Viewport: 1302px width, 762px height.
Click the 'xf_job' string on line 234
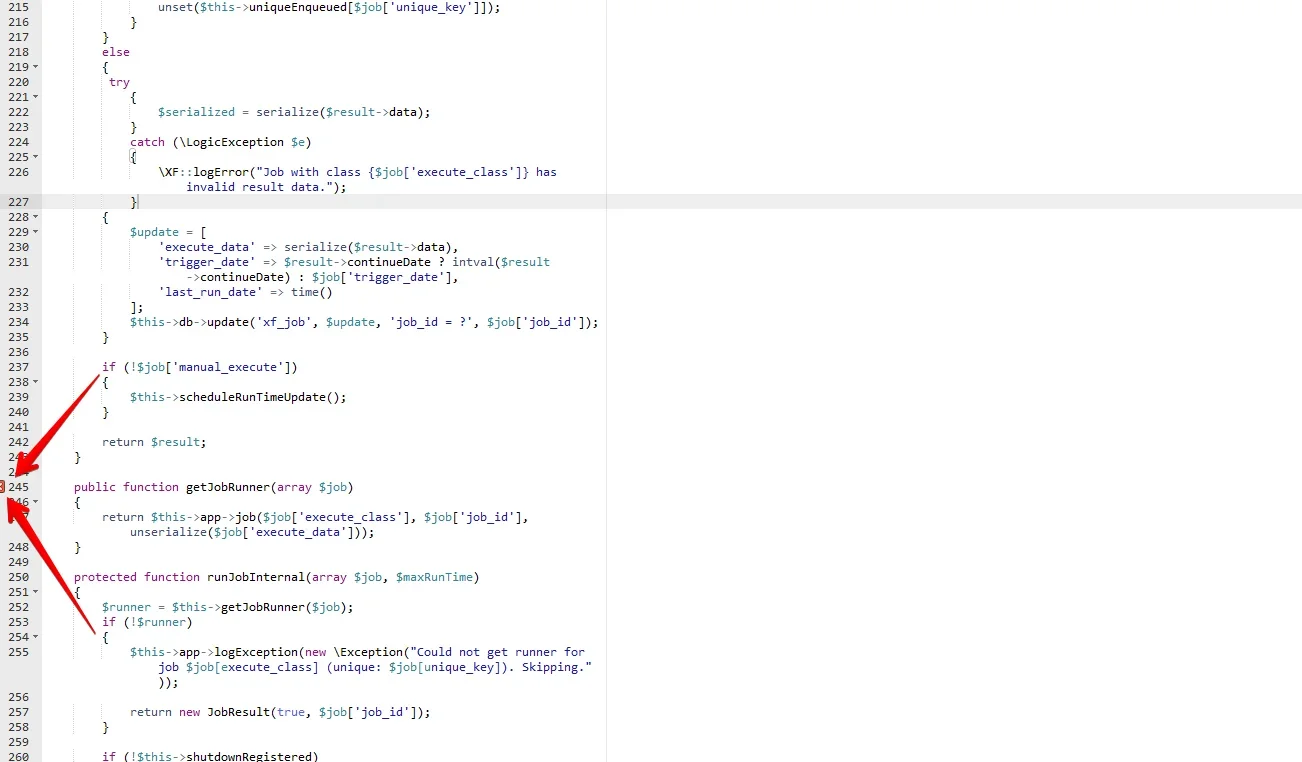tap(284, 322)
